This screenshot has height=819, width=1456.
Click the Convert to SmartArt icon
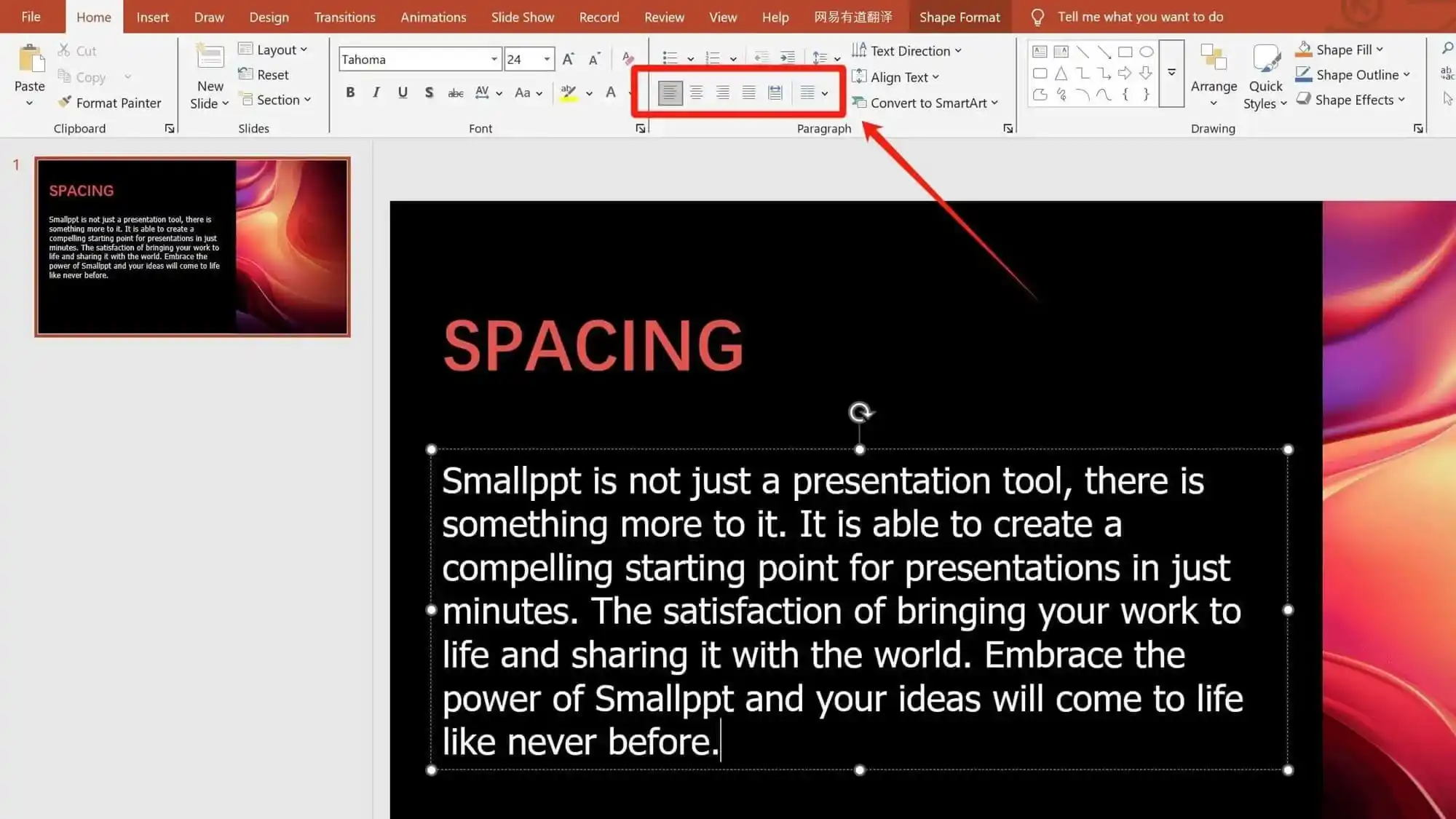[859, 103]
